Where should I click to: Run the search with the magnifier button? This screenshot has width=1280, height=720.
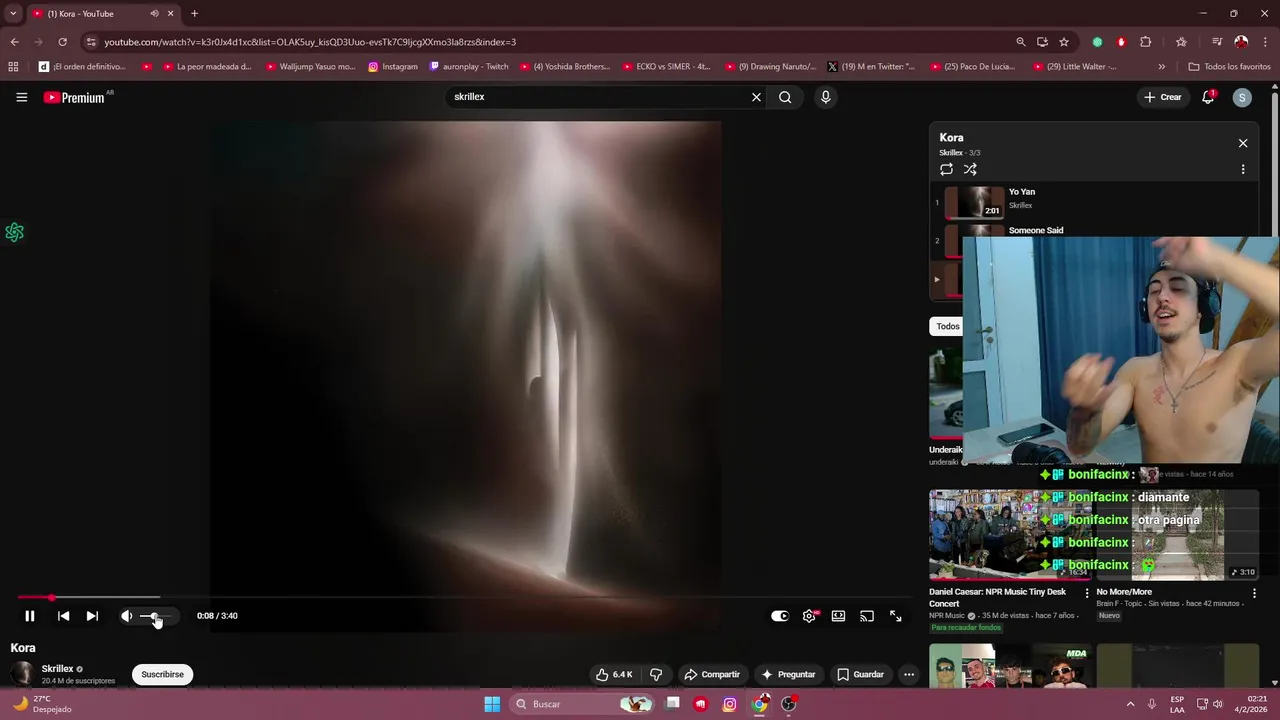[785, 97]
